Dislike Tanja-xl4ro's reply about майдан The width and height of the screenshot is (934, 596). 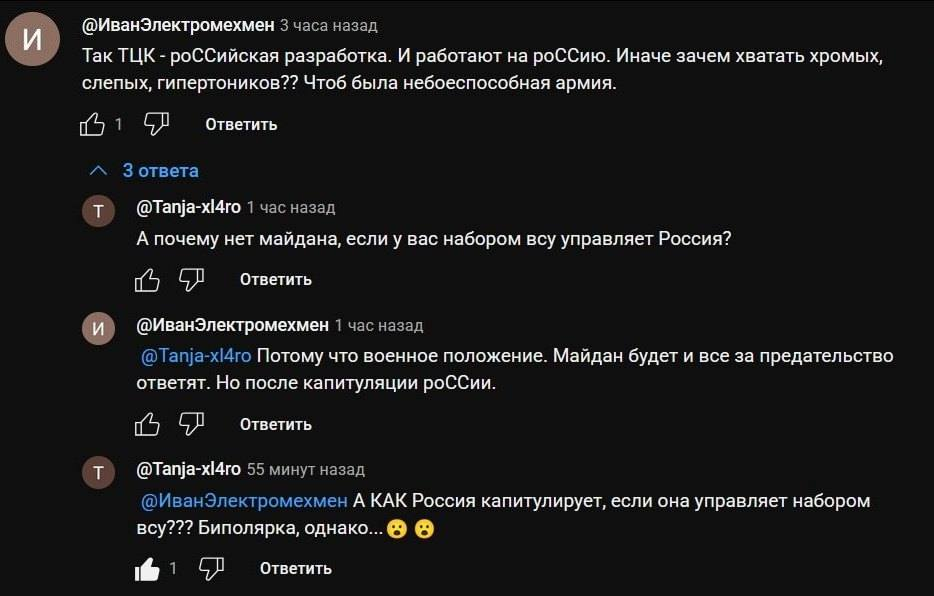click(191, 280)
